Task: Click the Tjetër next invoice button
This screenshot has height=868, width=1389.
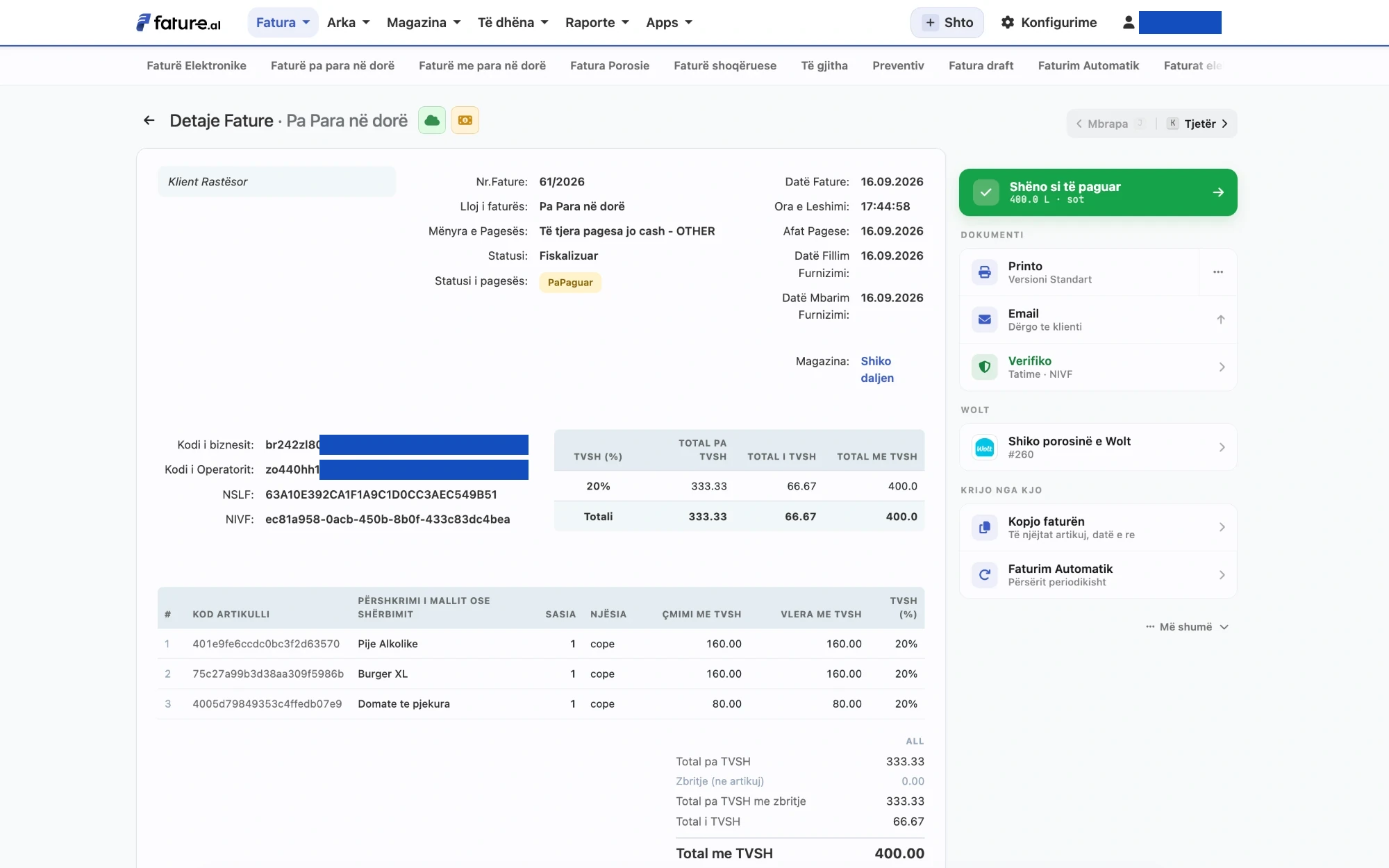Action: click(1199, 124)
